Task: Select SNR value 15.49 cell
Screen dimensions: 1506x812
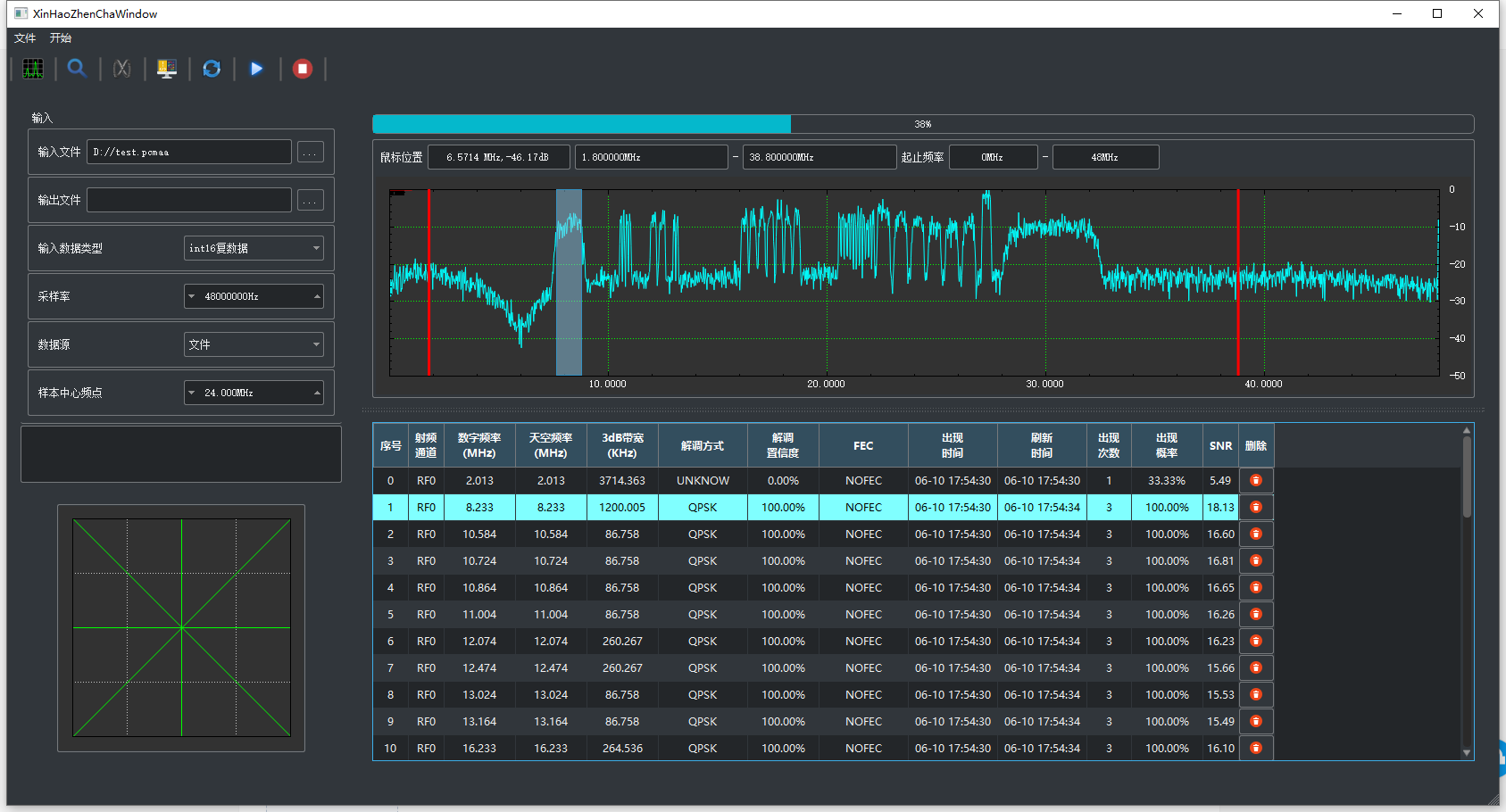Action: 1220,721
